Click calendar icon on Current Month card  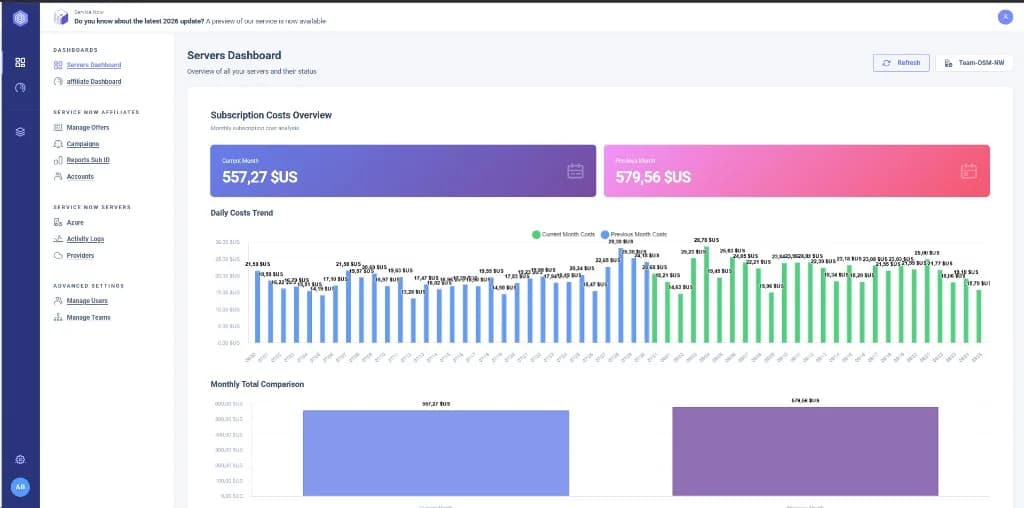point(575,171)
